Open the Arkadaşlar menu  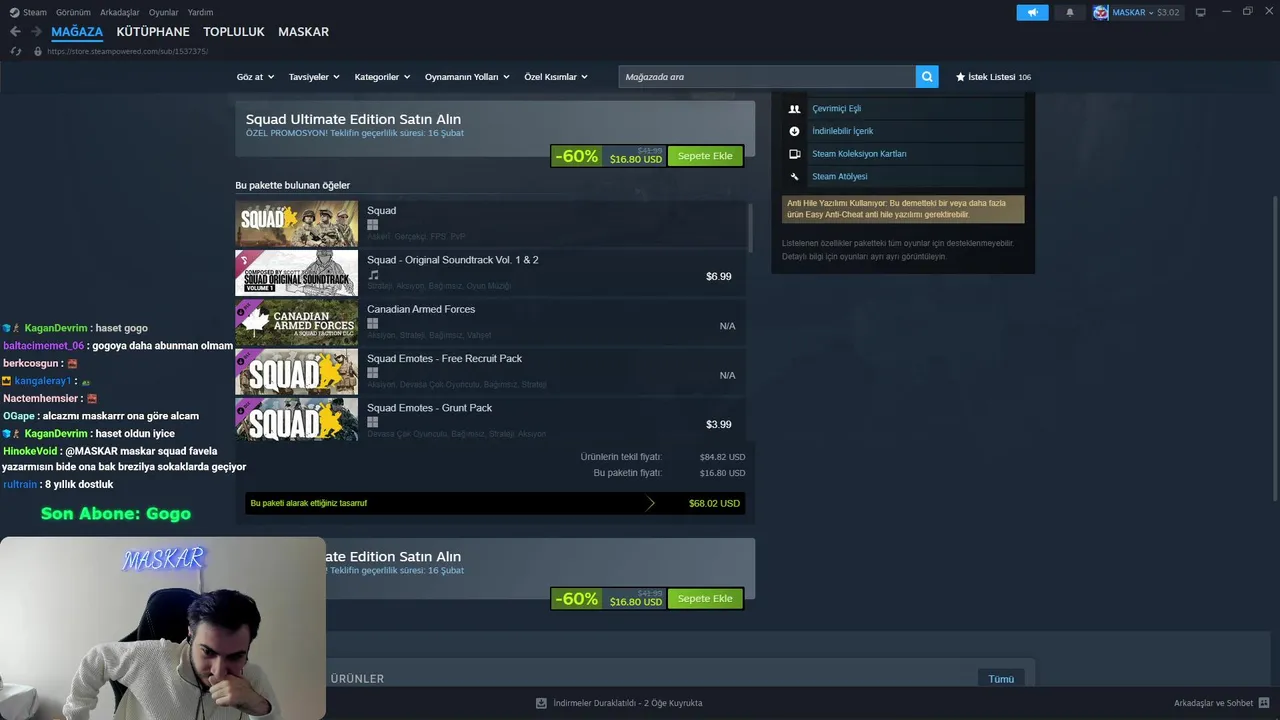(120, 12)
